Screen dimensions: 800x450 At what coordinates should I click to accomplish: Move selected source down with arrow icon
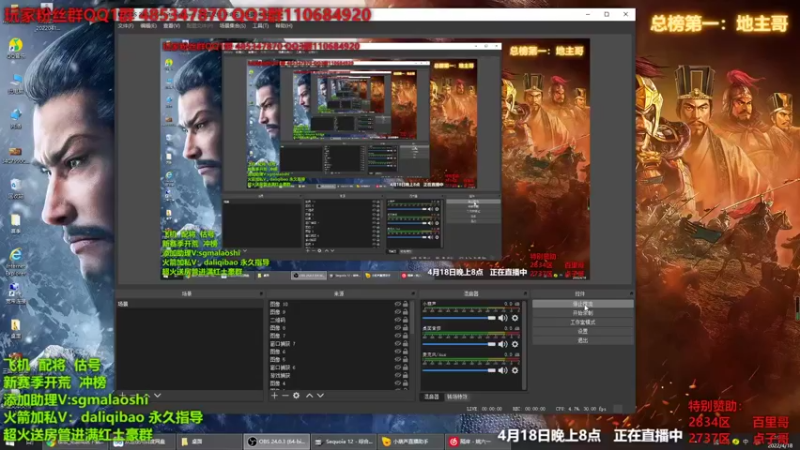[x=320, y=395]
